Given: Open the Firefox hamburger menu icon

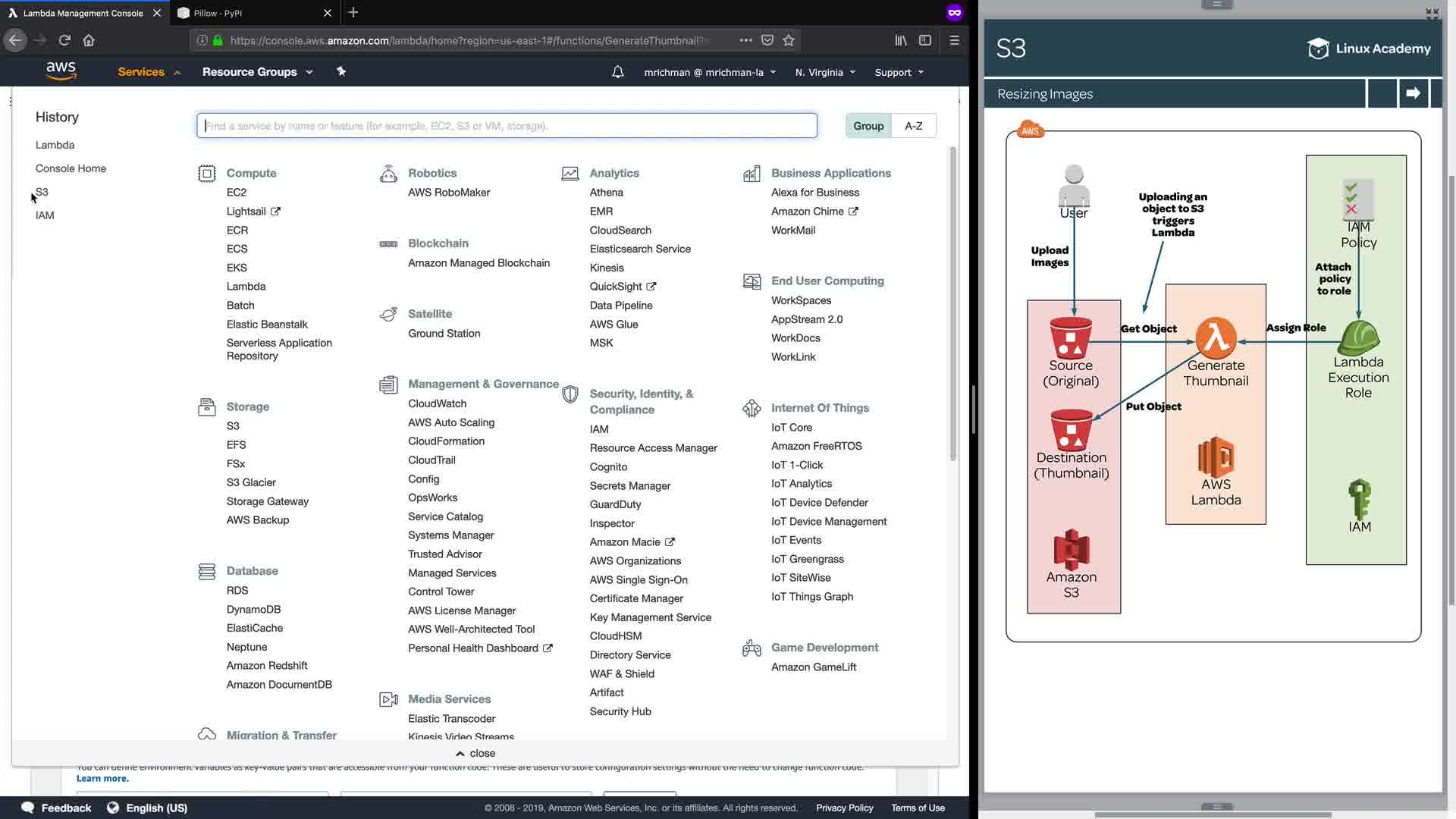Looking at the screenshot, I should click(954, 40).
